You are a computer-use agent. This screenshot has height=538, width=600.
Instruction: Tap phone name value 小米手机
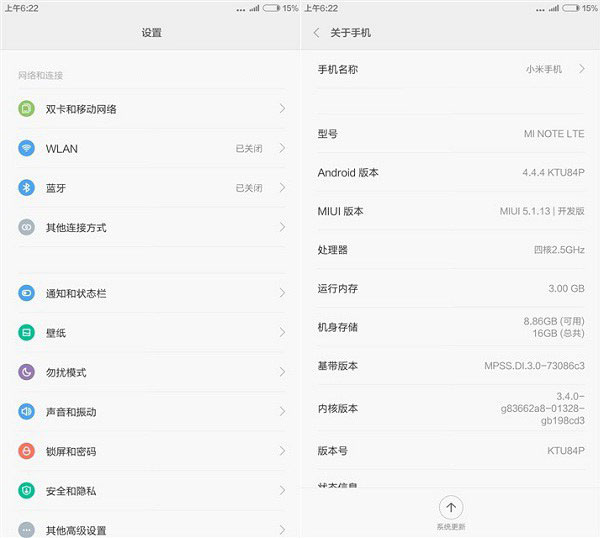pos(544,69)
